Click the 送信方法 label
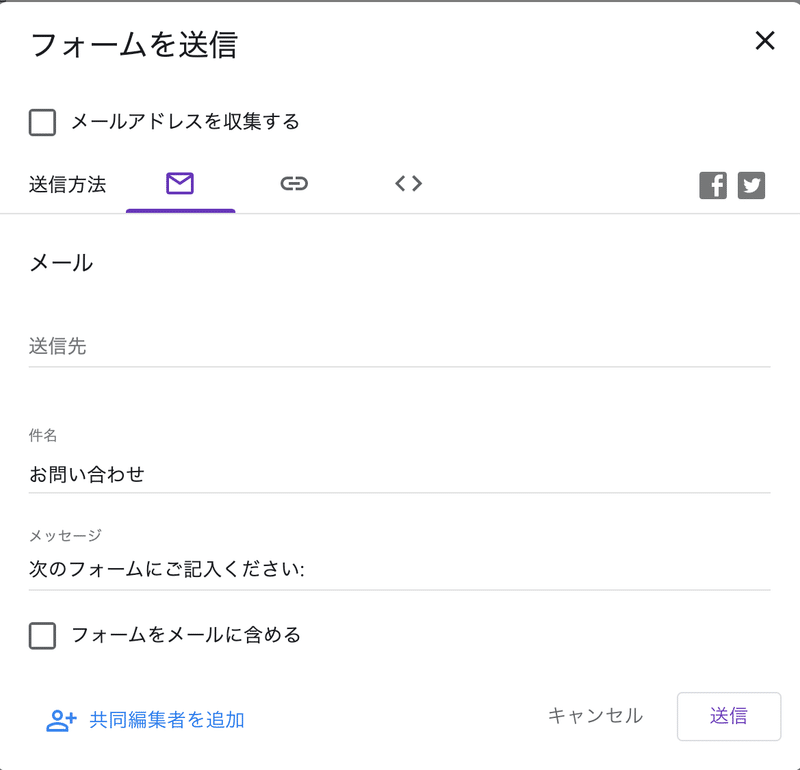This screenshot has height=770, width=800. point(67,185)
